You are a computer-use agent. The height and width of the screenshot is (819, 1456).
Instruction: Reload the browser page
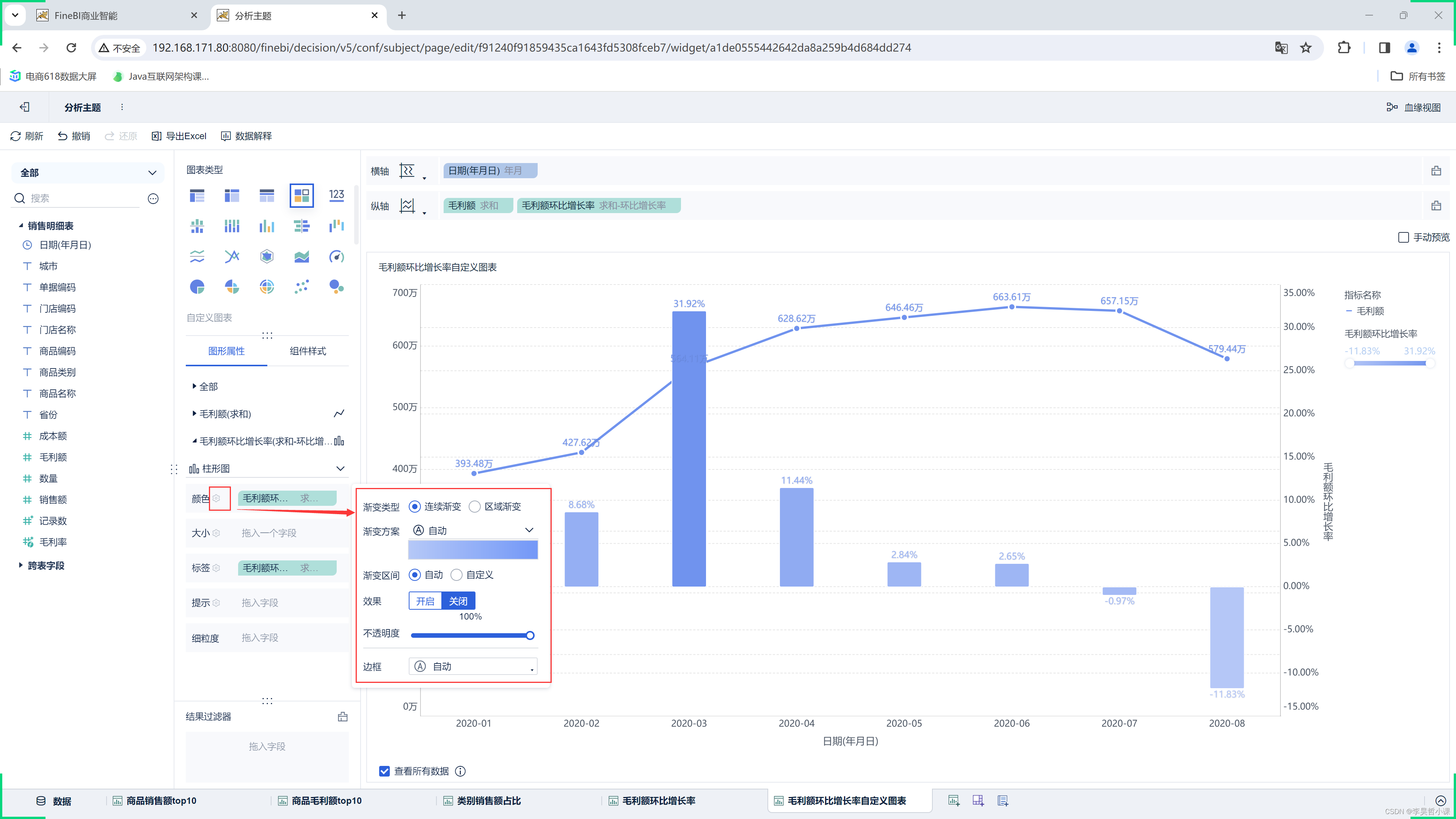click(71, 47)
